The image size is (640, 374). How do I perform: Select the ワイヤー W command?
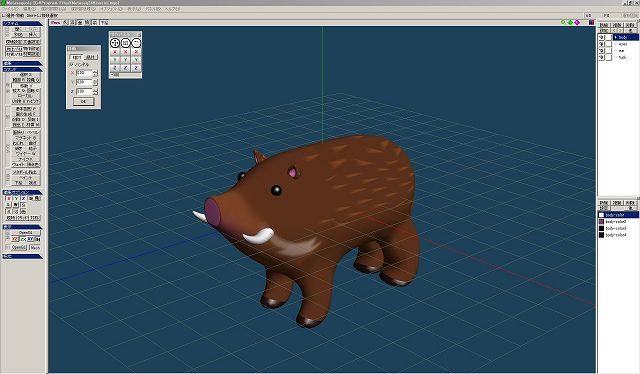point(26,154)
